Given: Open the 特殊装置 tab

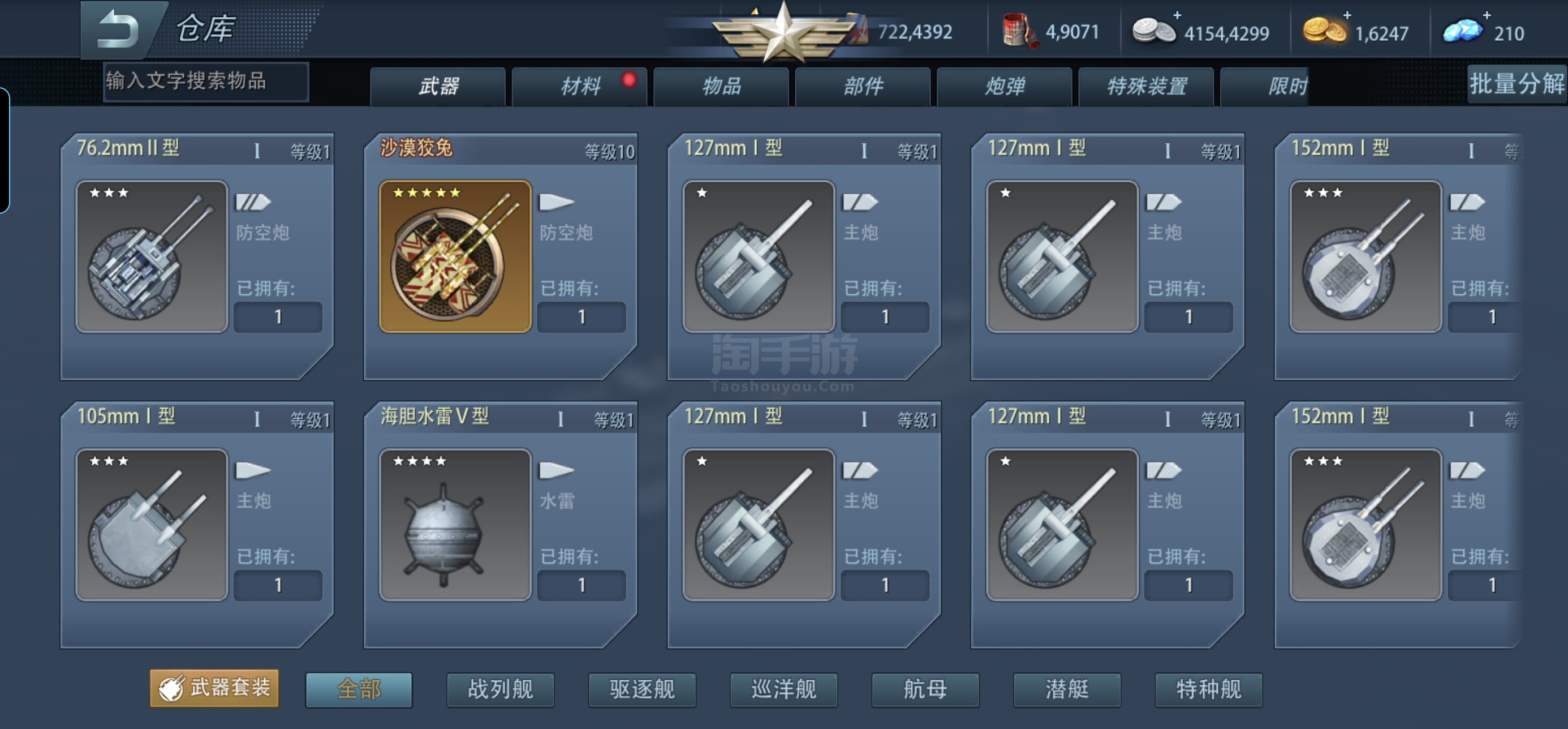Looking at the screenshot, I should pyautogui.click(x=1146, y=86).
